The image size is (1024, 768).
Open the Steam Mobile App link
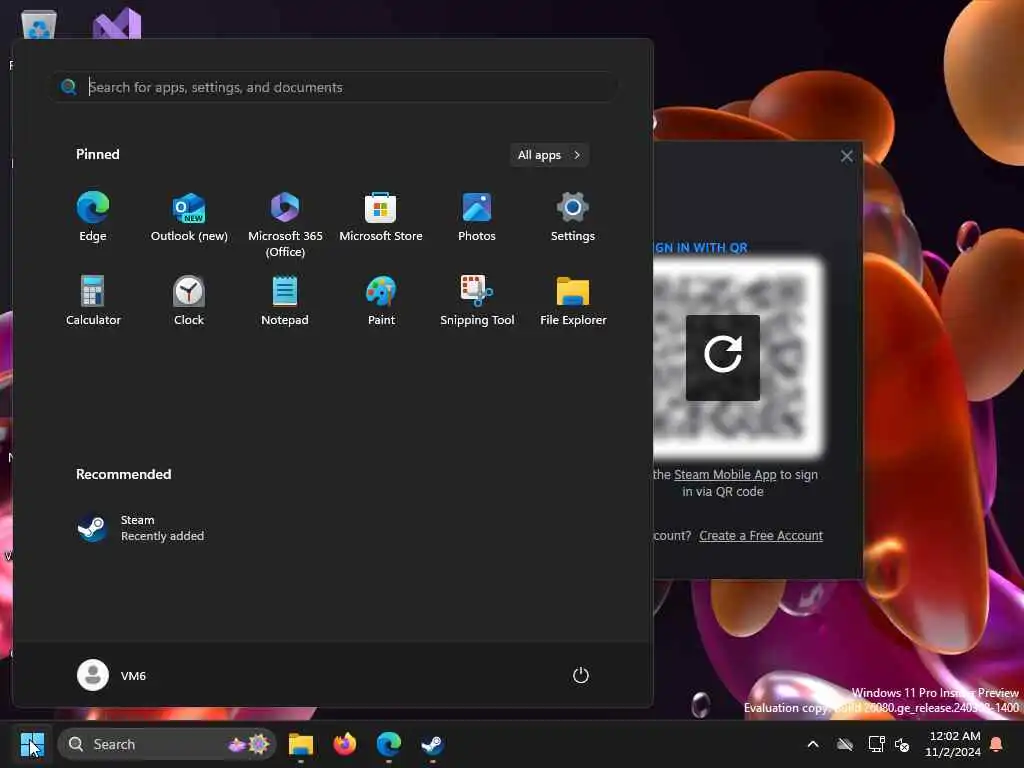(x=725, y=475)
